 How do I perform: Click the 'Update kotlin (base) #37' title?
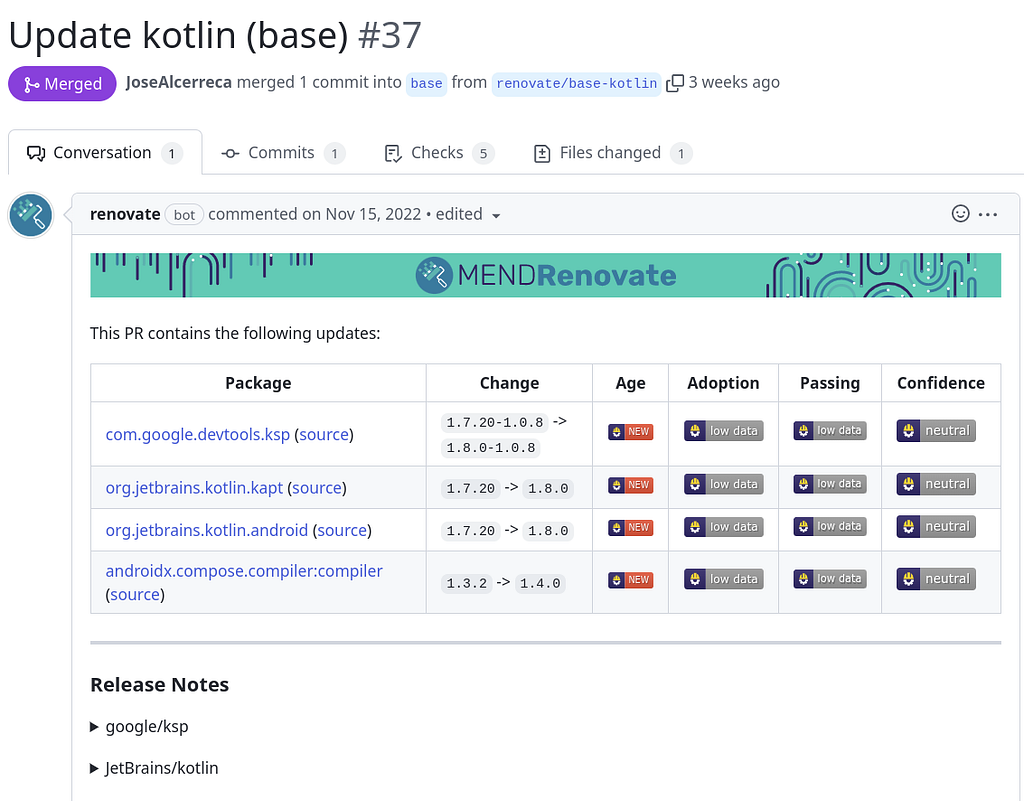(215, 35)
